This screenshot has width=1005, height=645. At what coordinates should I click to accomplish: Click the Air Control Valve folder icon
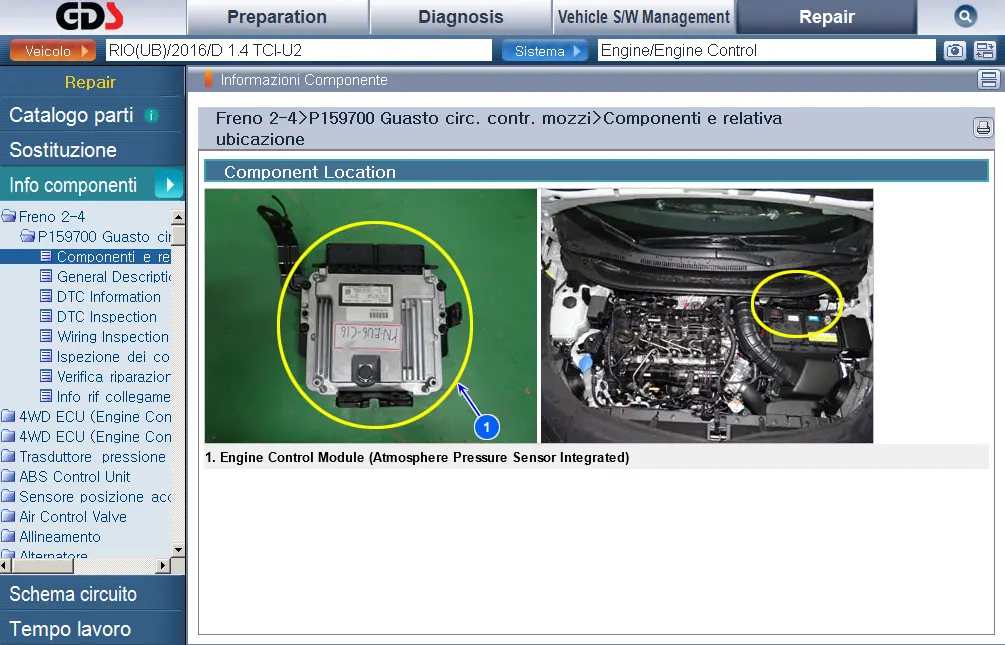point(8,516)
